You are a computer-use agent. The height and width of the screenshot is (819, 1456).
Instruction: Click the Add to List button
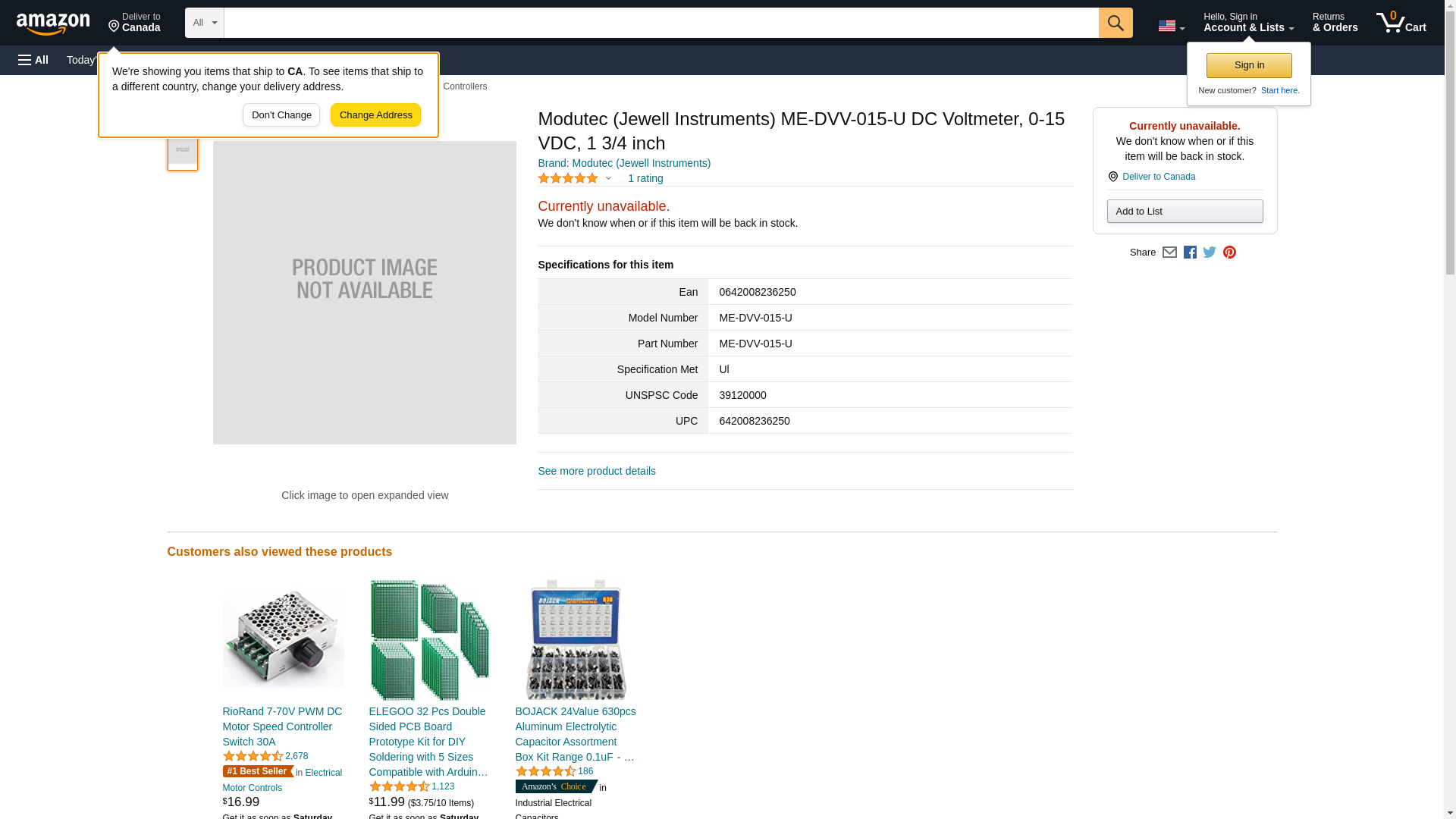(x=1185, y=212)
